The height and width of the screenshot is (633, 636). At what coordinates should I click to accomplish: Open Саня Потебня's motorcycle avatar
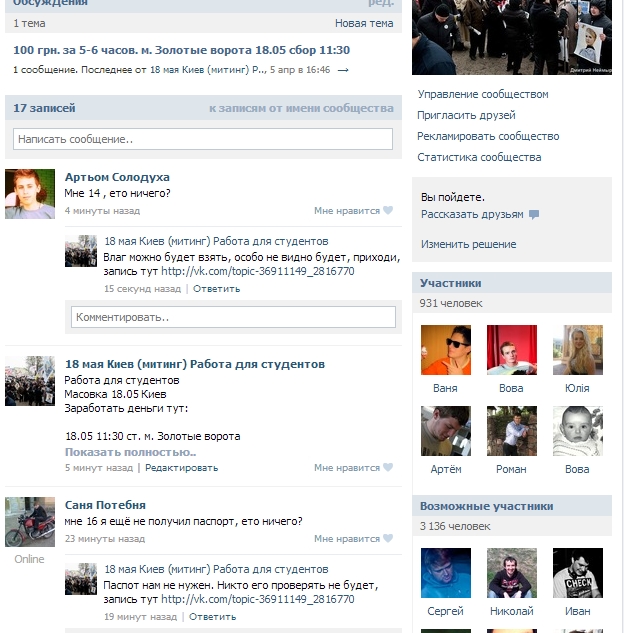30,522
